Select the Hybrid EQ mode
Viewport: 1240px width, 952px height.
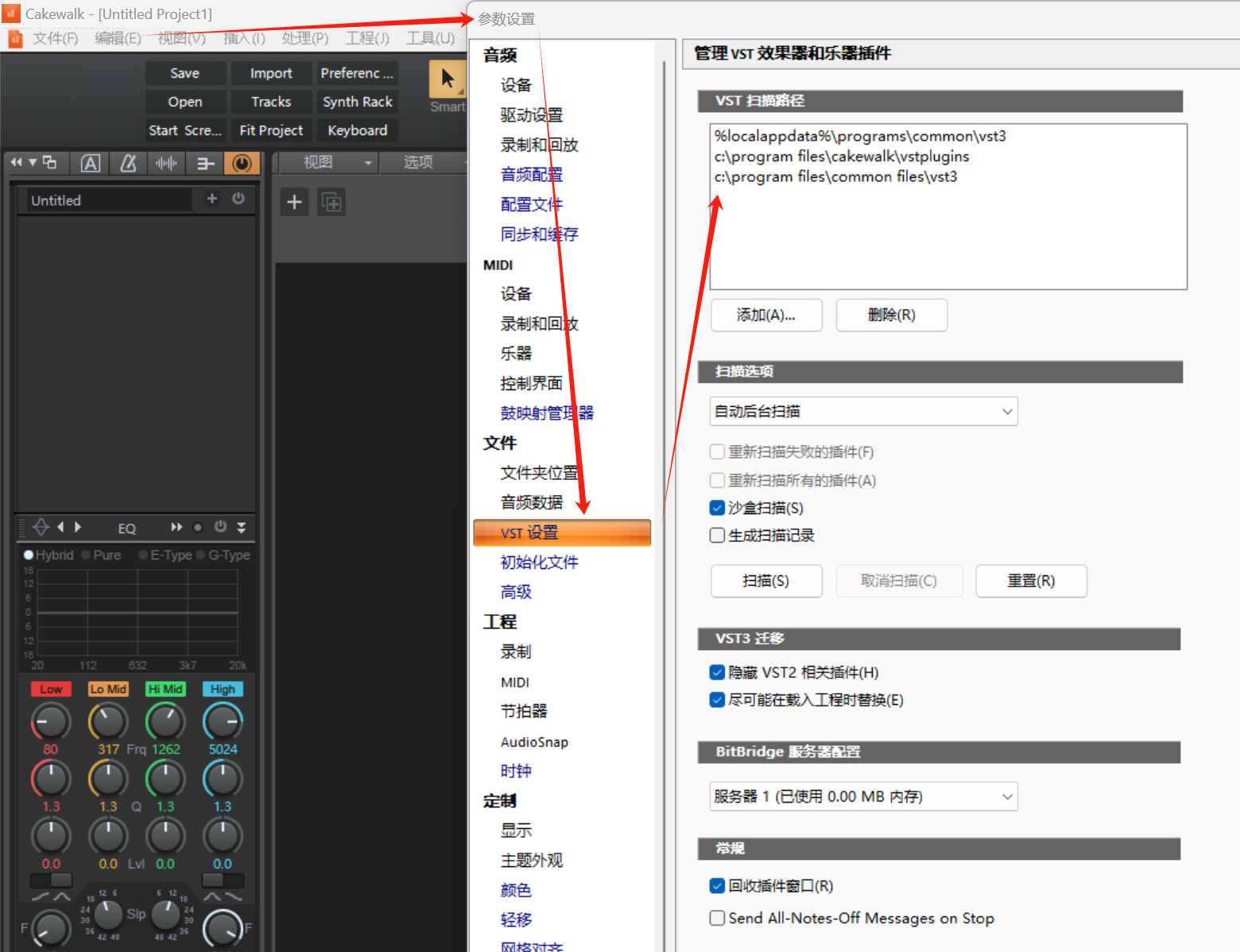(49, 555)
